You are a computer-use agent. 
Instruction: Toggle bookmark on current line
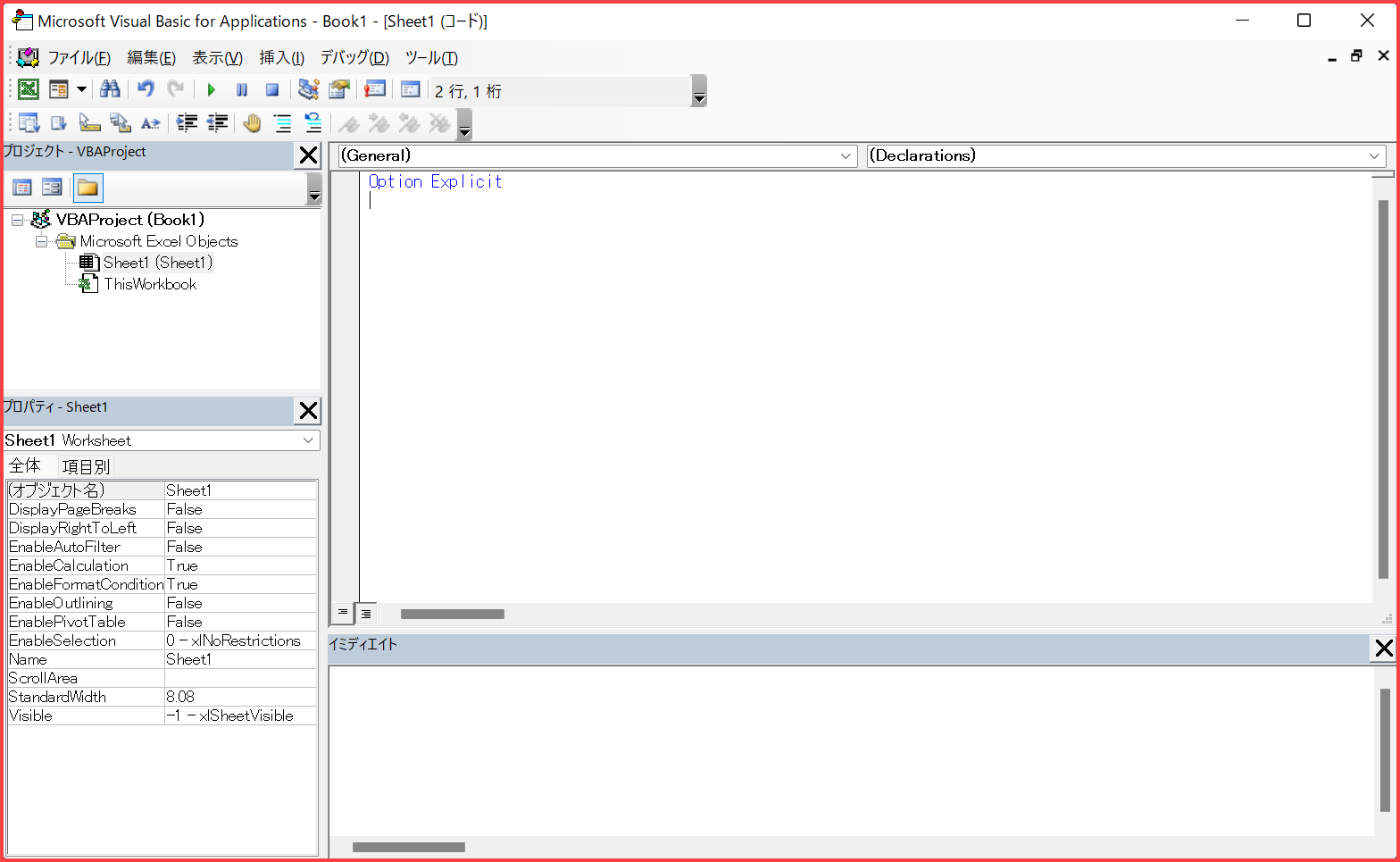(x=349, y=123)
